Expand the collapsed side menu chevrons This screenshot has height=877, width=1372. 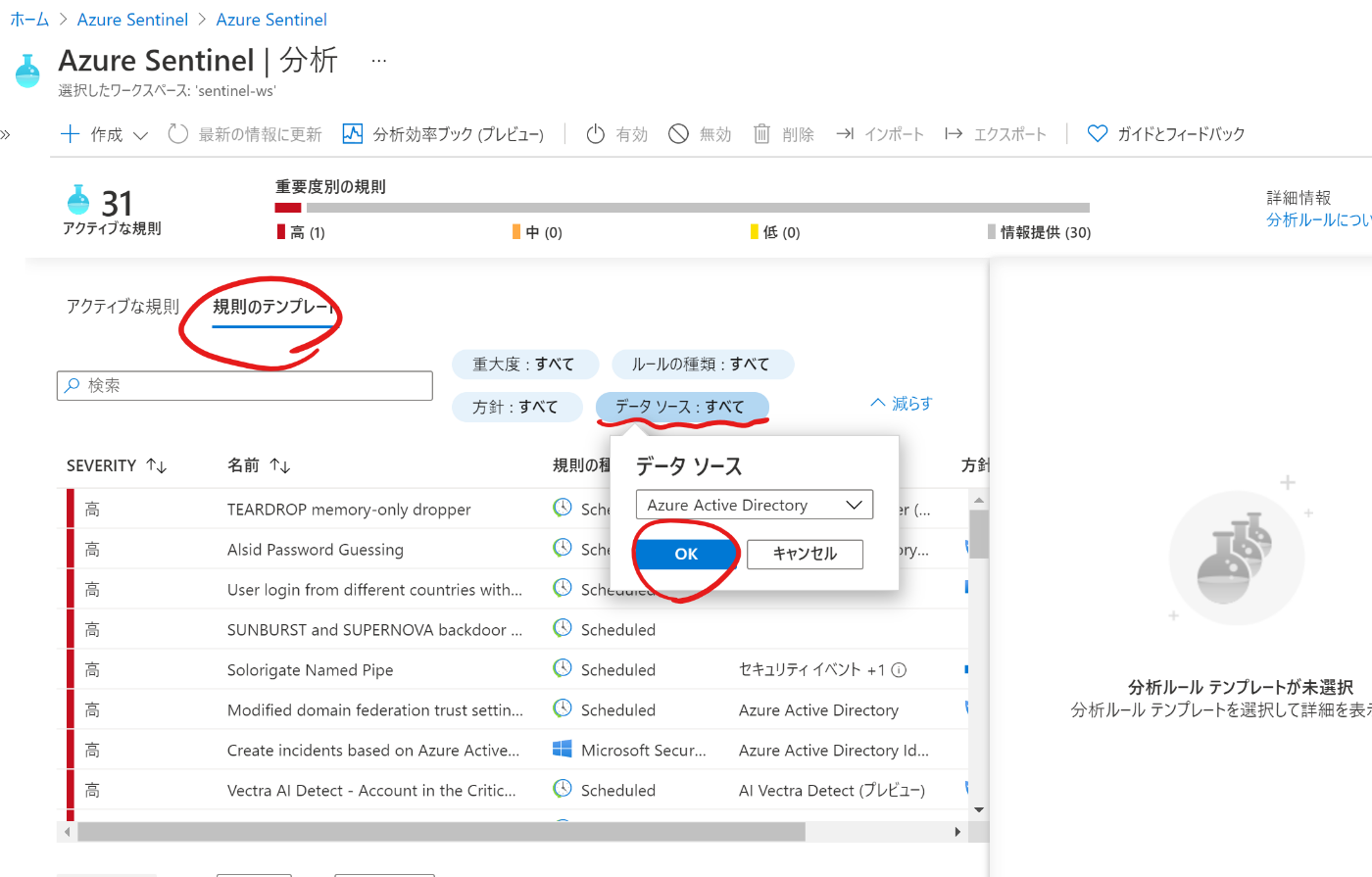[5, 134]
